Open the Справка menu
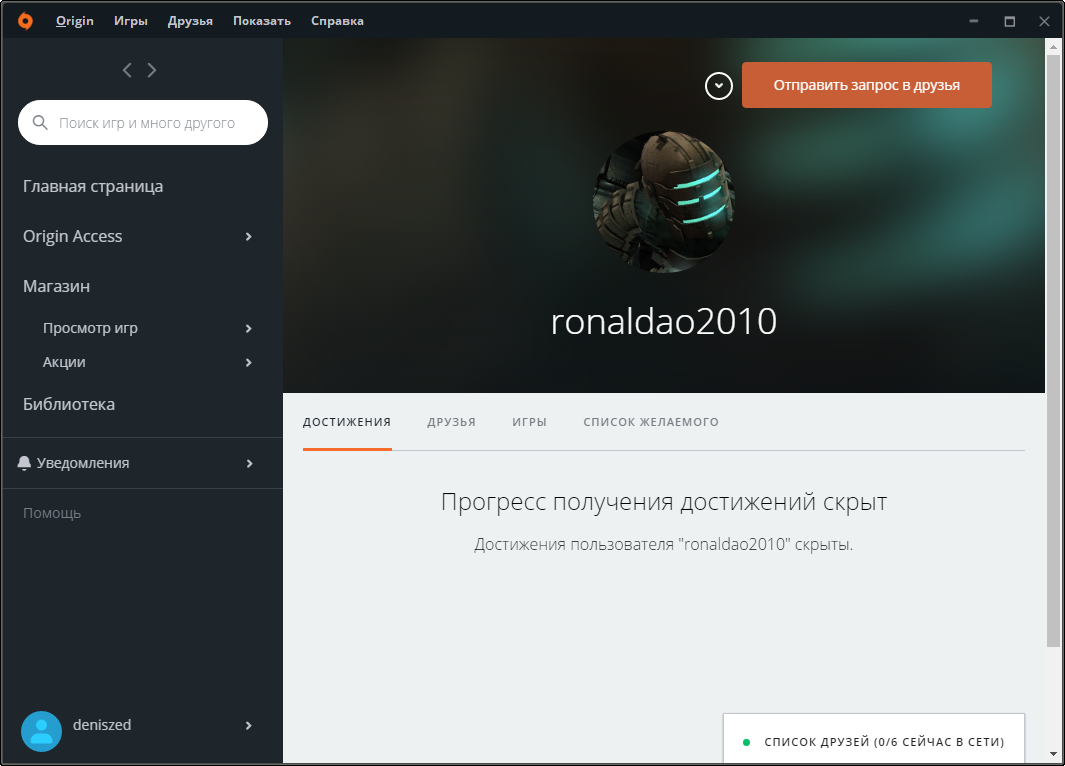Screen dimensions: 1065x766 (x=337, y=21)
